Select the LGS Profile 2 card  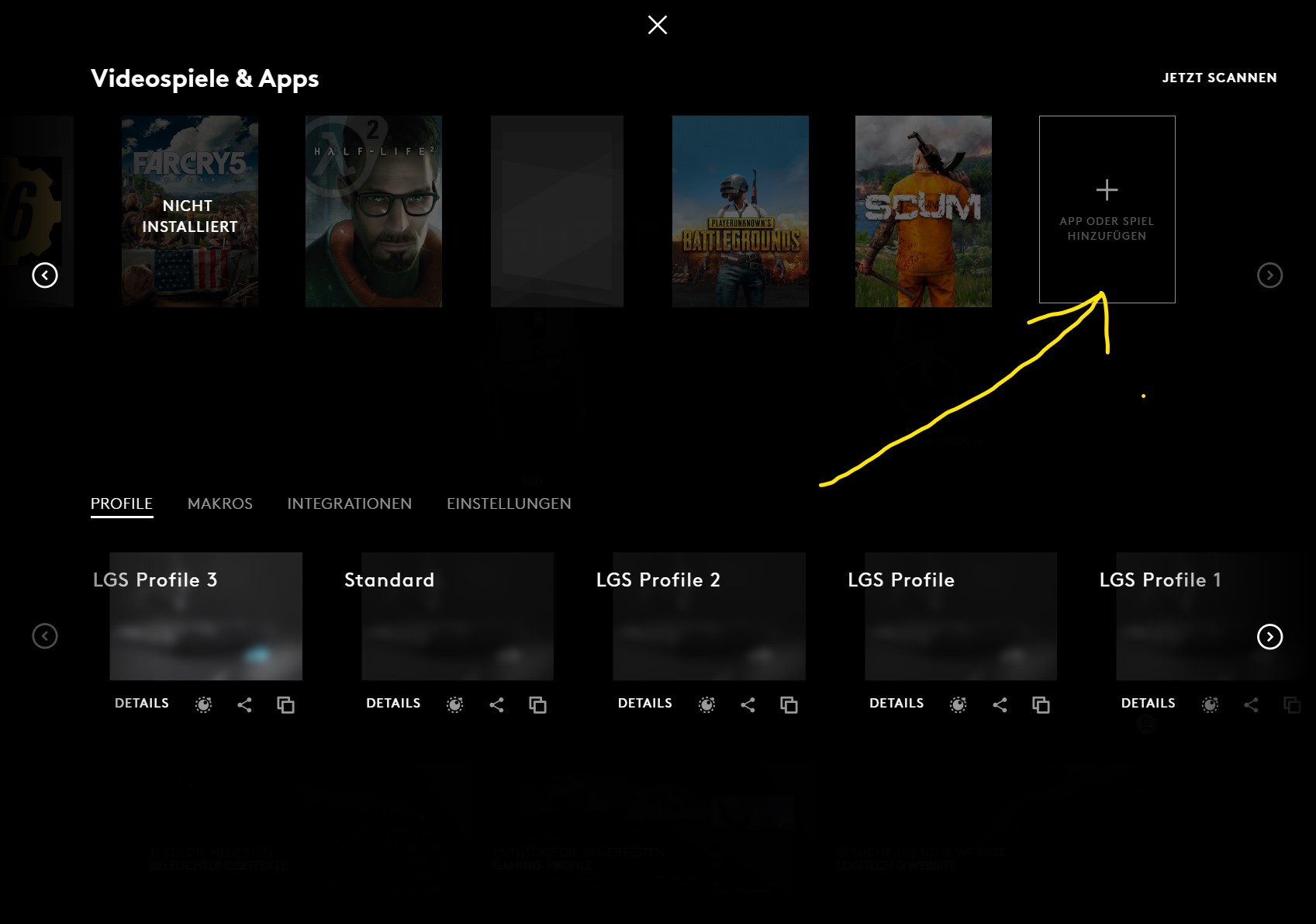710,616
